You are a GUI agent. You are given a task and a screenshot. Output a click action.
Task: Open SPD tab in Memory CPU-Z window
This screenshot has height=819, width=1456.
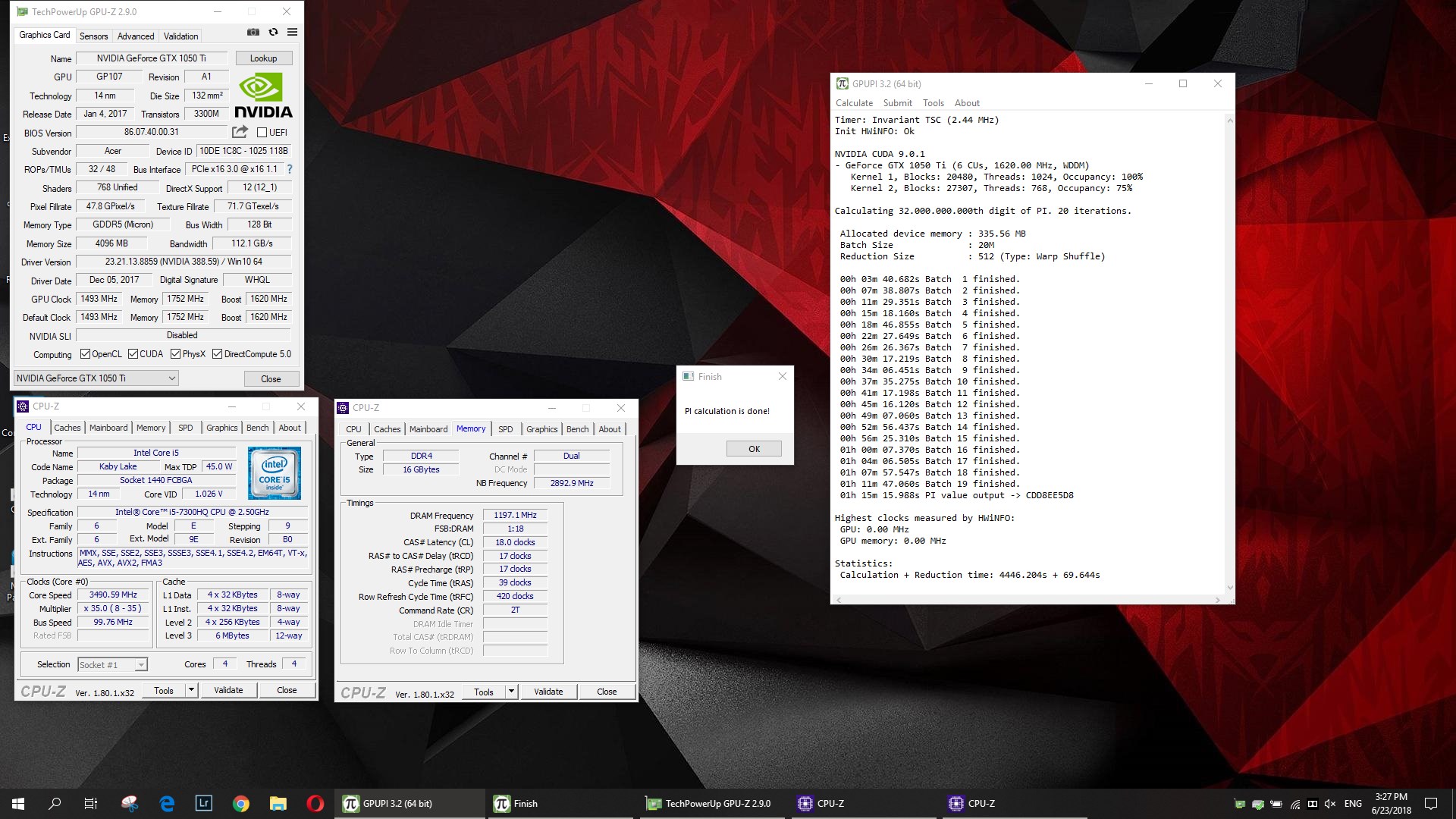pyautogui.click(x=505, y=429)
